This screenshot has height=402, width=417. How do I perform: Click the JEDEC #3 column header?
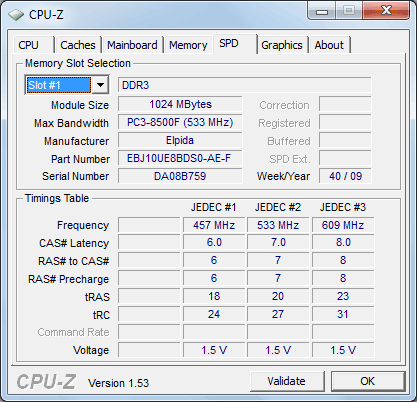(x=343, y=207)
